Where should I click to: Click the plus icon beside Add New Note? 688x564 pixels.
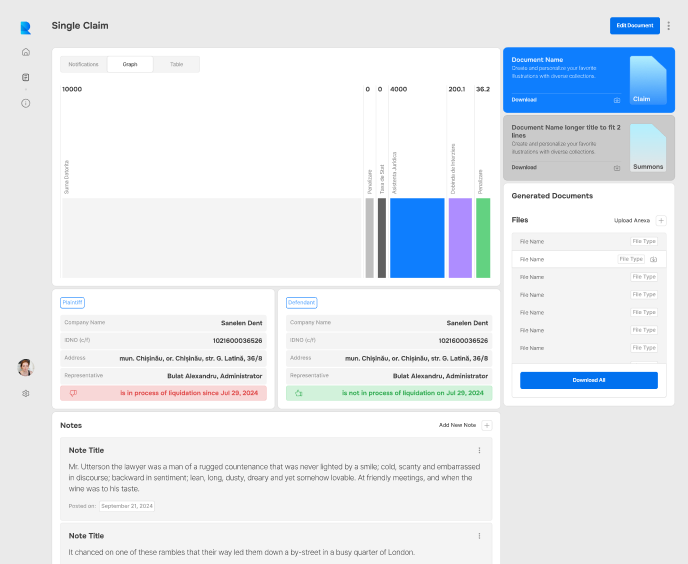click(487, 425)
